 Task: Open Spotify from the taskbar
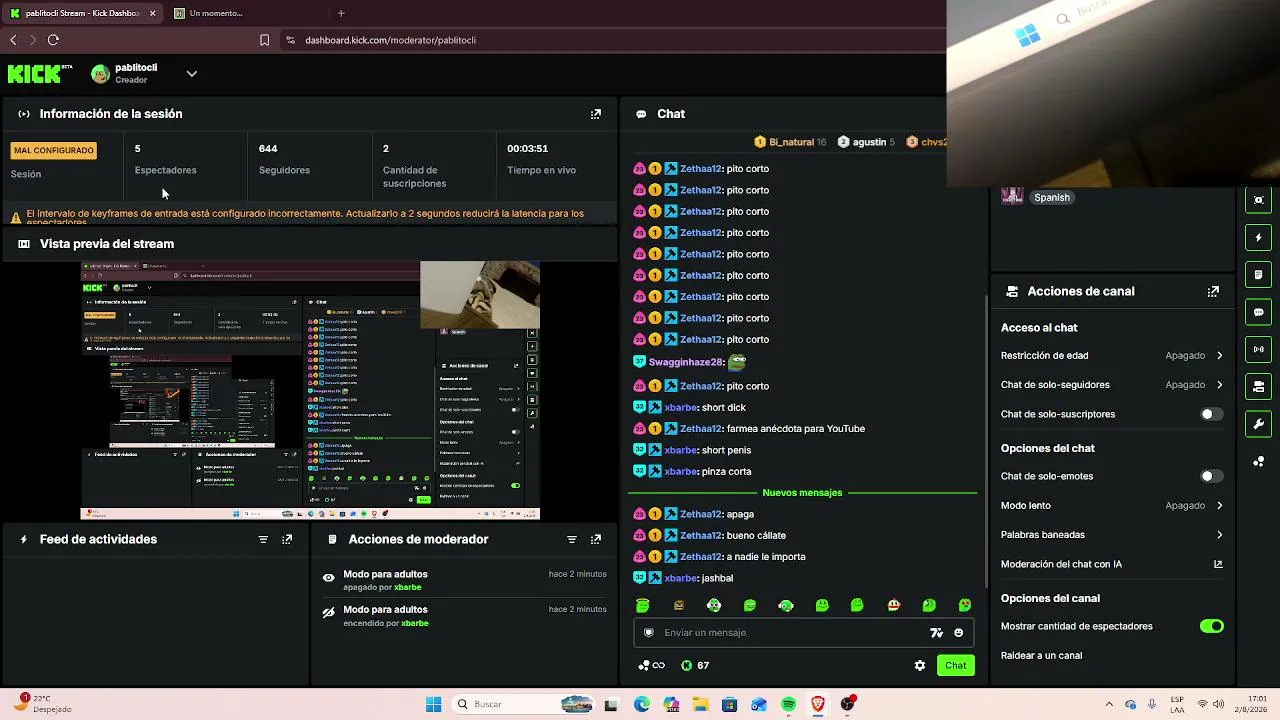point(788,705)
